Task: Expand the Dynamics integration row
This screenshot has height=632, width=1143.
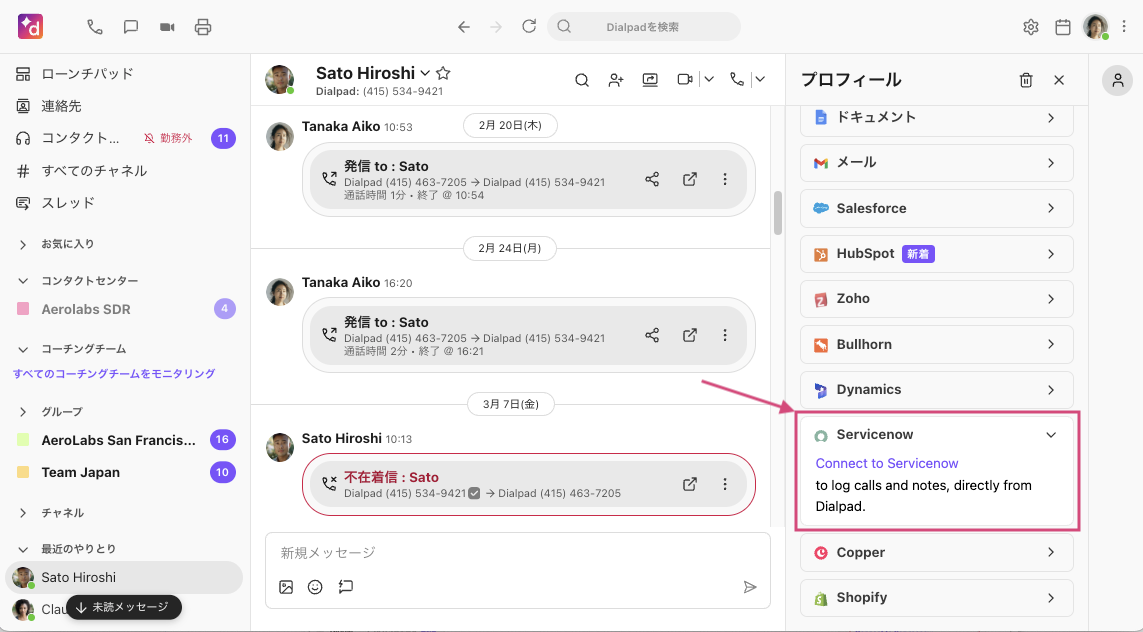Action: coord(937,390)
